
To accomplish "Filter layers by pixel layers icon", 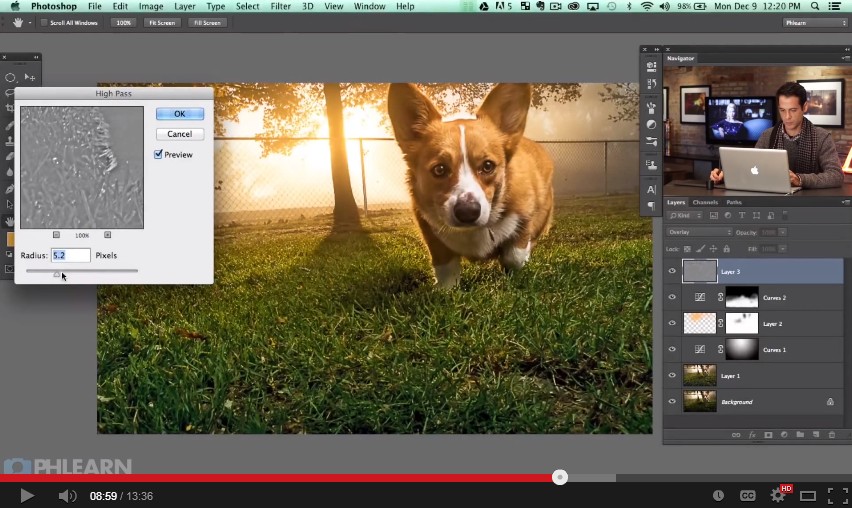I will (x=713, y=216).
